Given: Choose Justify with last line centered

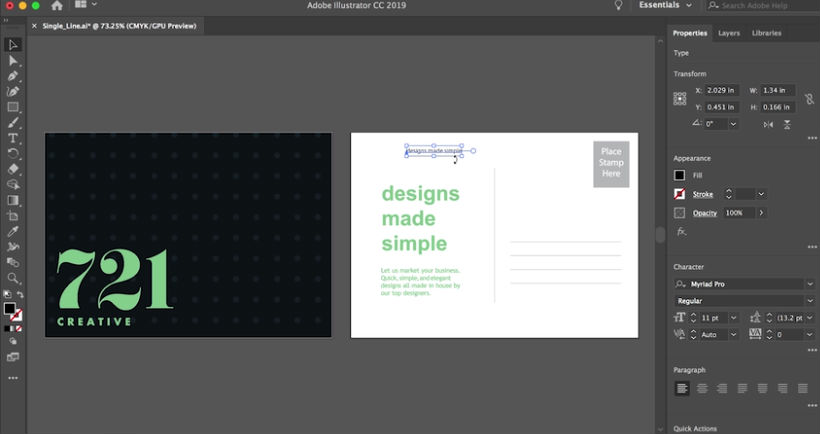Looking at the screenshot, I should coord(762,389).
